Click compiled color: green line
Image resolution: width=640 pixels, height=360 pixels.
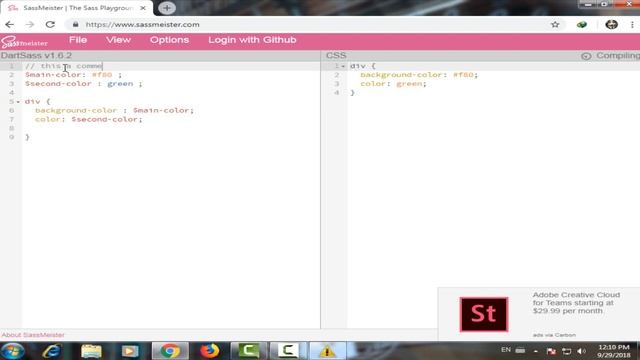point(393,84)
